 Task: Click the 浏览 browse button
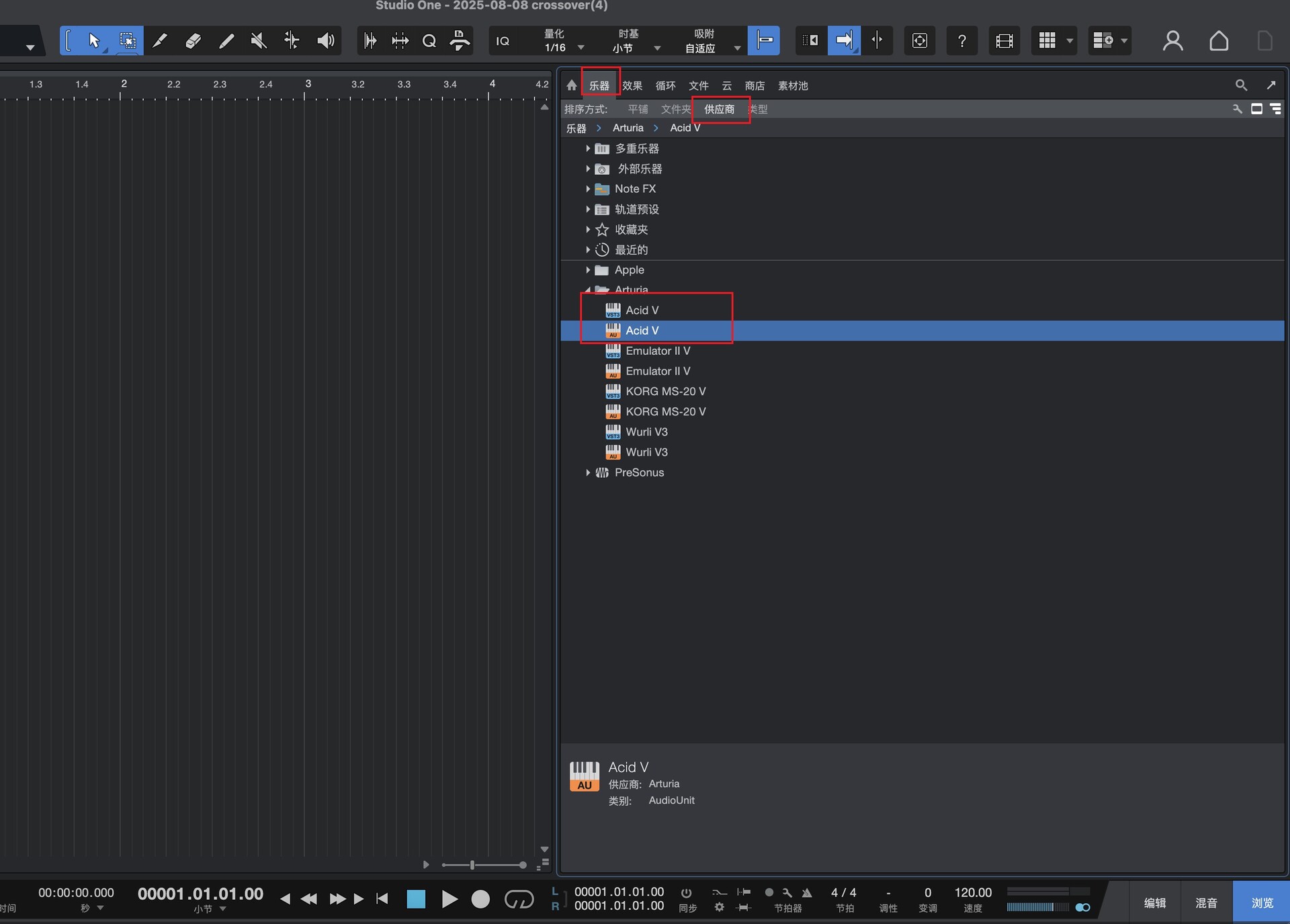point(1262,902)
